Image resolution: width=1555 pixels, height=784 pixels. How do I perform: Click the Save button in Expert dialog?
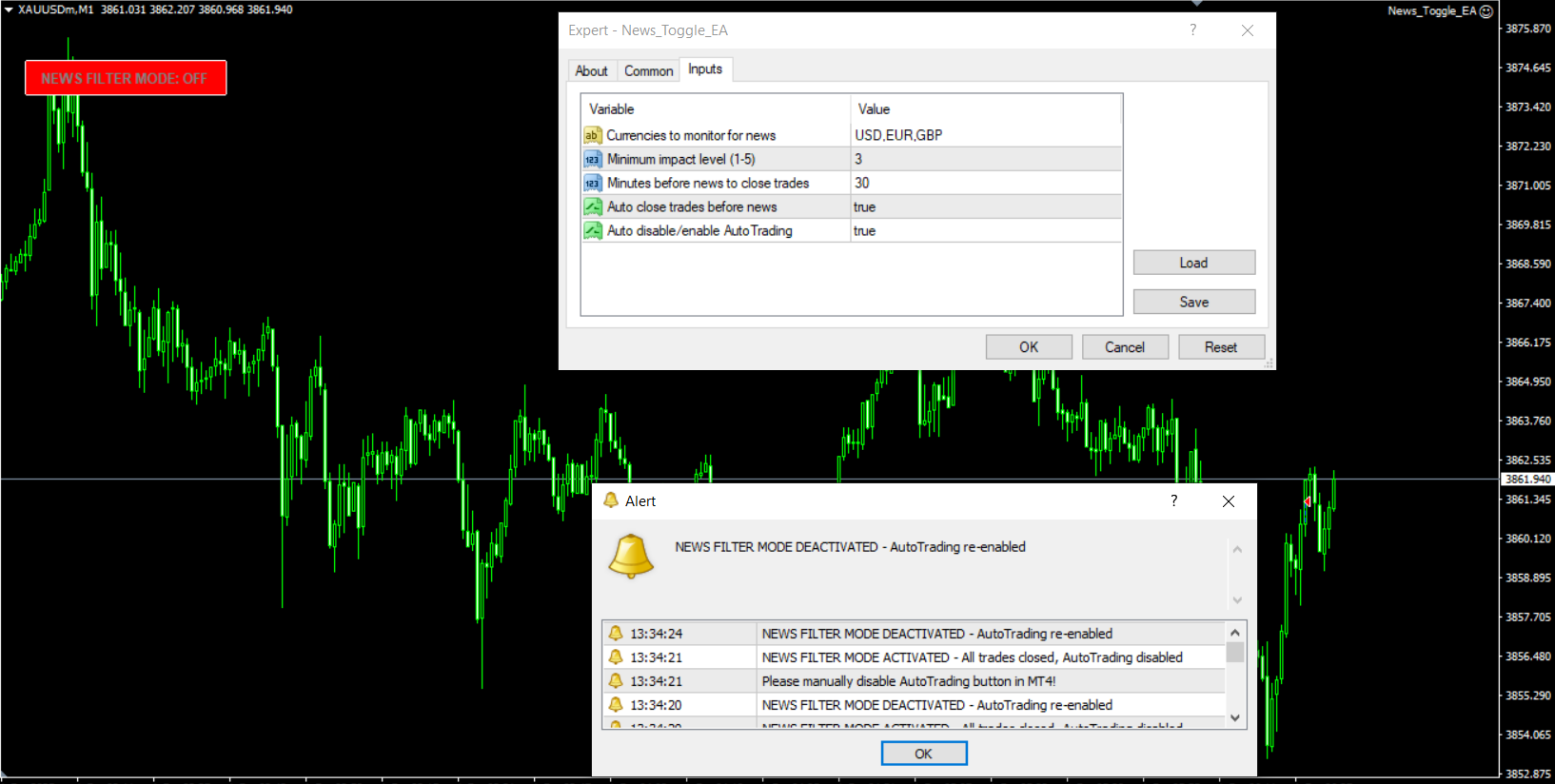1193,302
